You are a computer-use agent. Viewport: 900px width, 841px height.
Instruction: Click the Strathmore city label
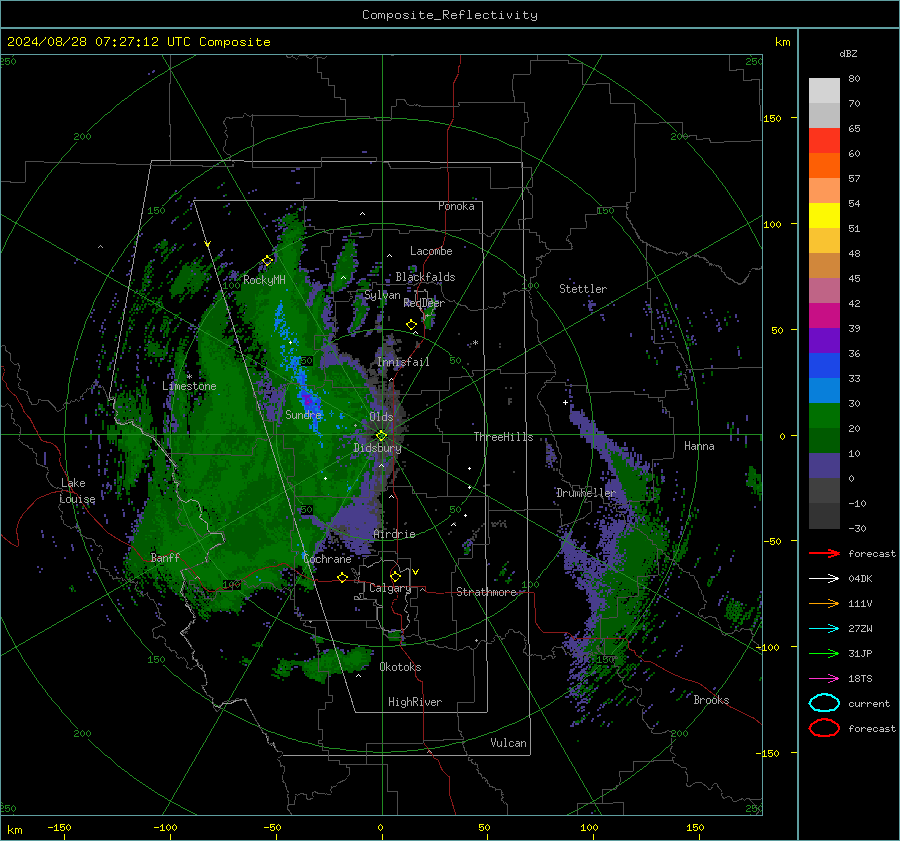pyautogui.click(x=486, y=592)
